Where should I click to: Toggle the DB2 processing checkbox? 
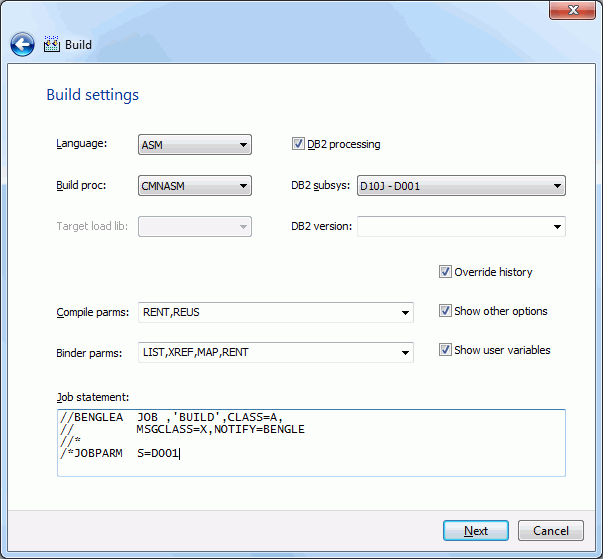(x=298, y=144)
